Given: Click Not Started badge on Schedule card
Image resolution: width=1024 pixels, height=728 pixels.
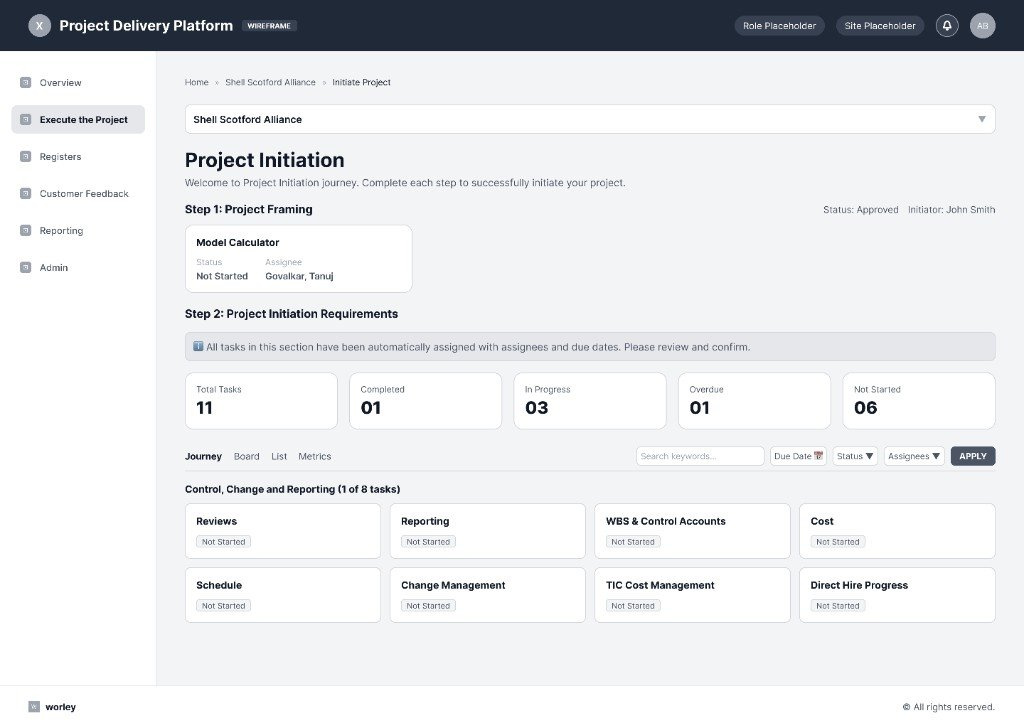Looking at the screenshot, I should [223, 605].
